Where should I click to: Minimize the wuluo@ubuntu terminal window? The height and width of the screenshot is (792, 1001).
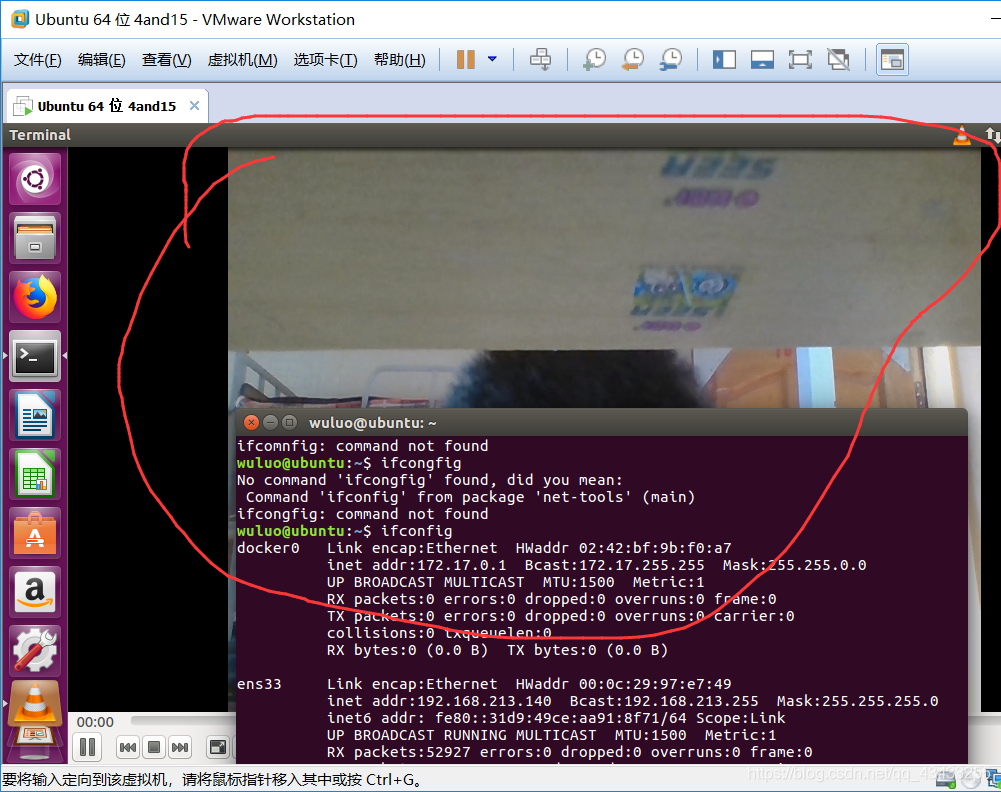pyautogui.click(x=270, y=422)
